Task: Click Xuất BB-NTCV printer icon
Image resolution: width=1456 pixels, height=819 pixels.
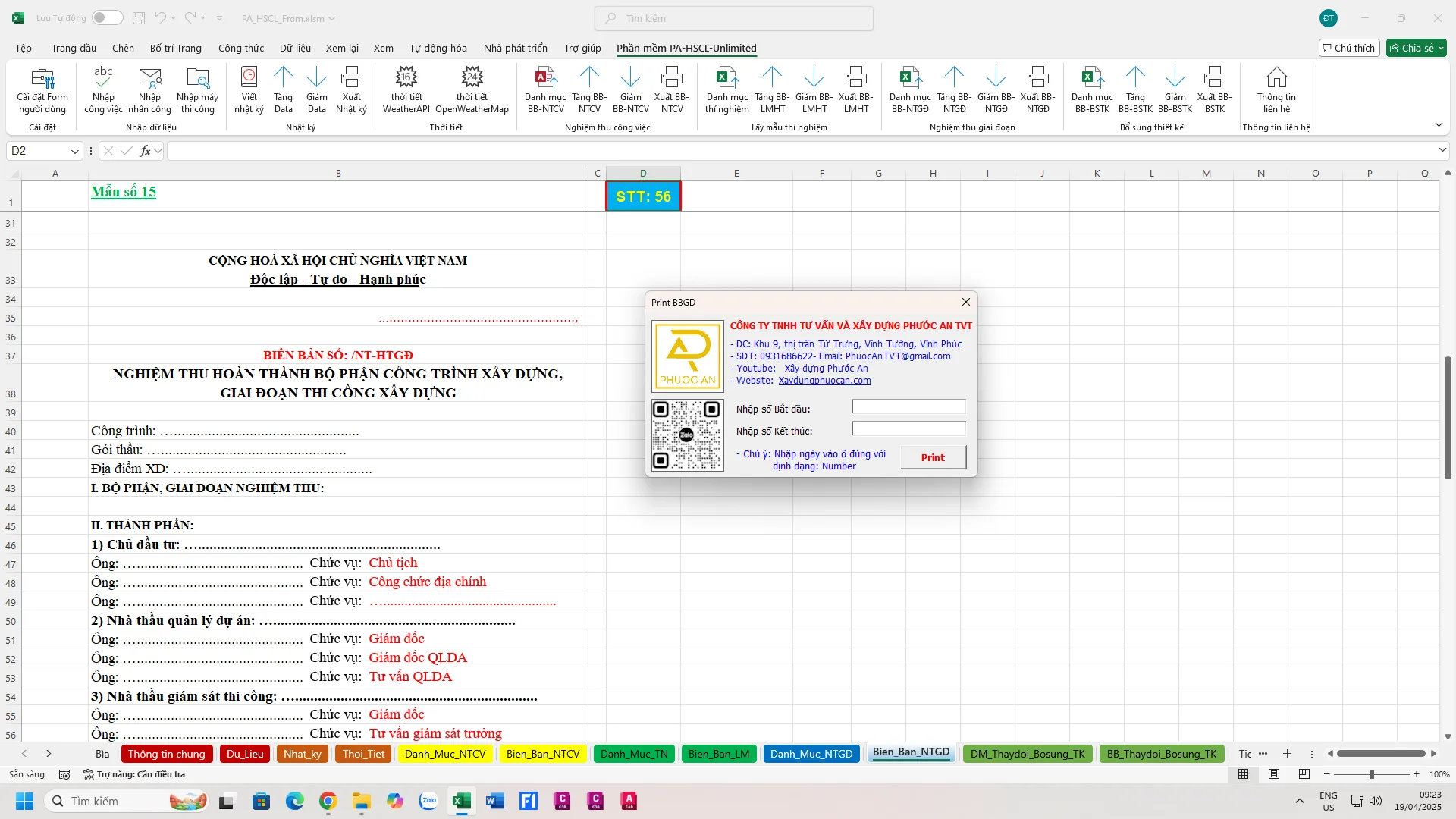Action: (672, 90)
